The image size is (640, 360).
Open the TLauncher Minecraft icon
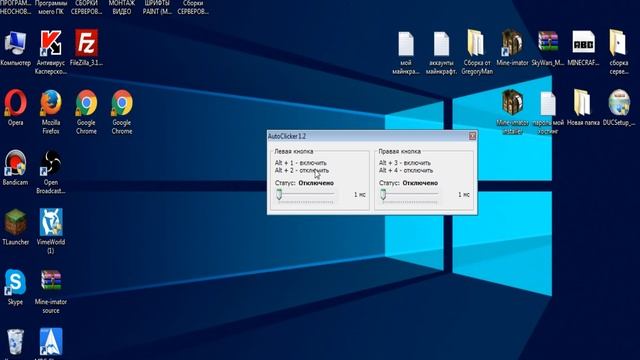[16, 222]
